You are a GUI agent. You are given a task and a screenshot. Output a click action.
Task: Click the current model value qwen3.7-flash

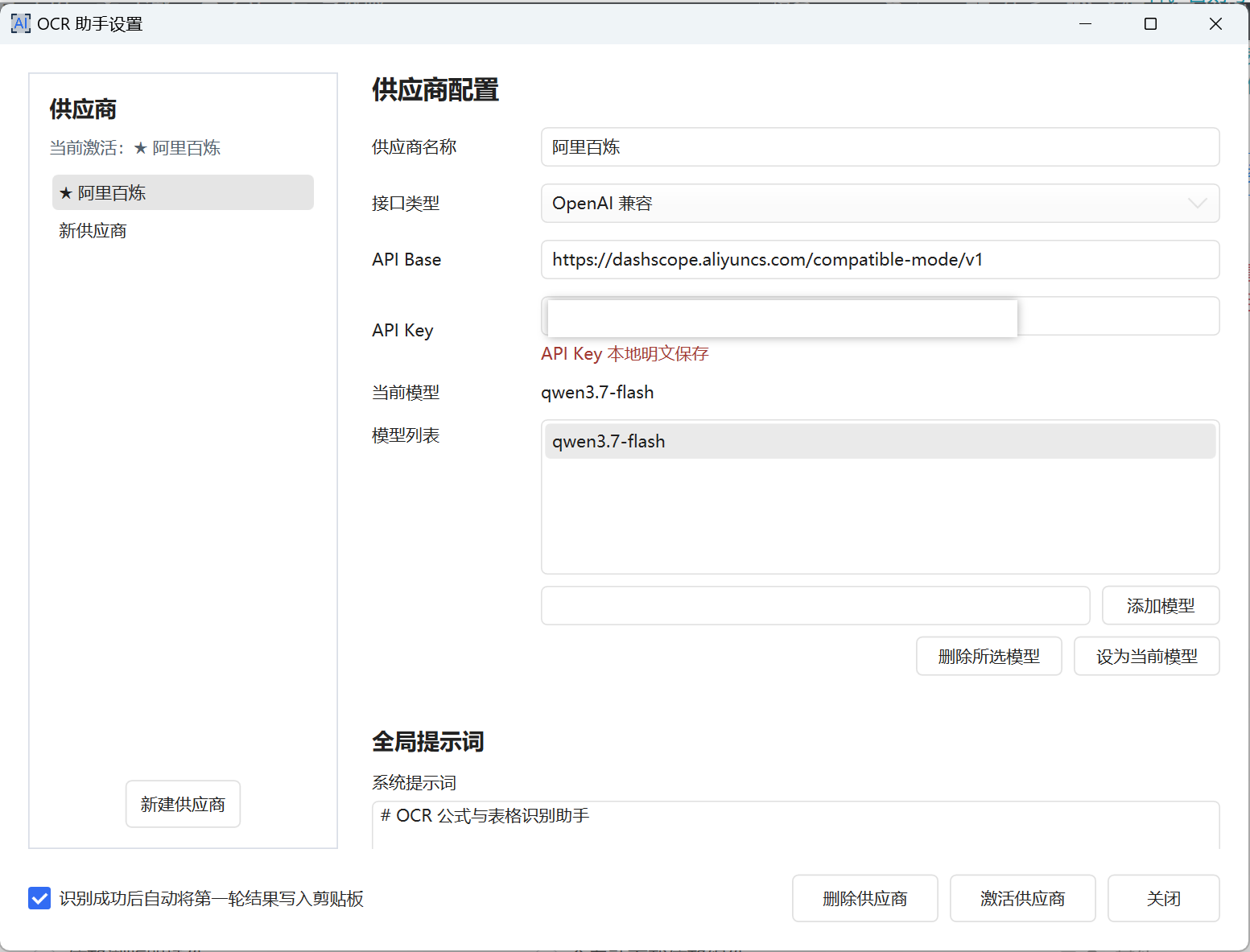(x=597, y=393)
